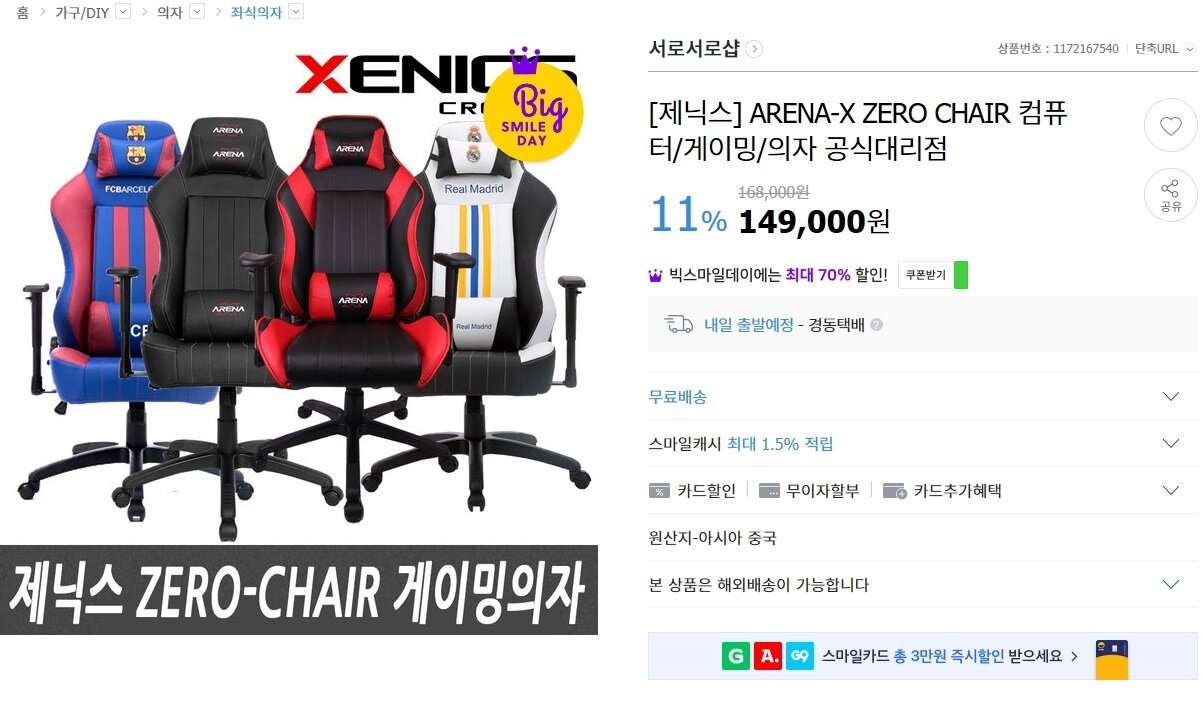This screenshot has width=1202, height=703.
Task: Click the 홈 breadcrumb link
Action: click(22, 12)
